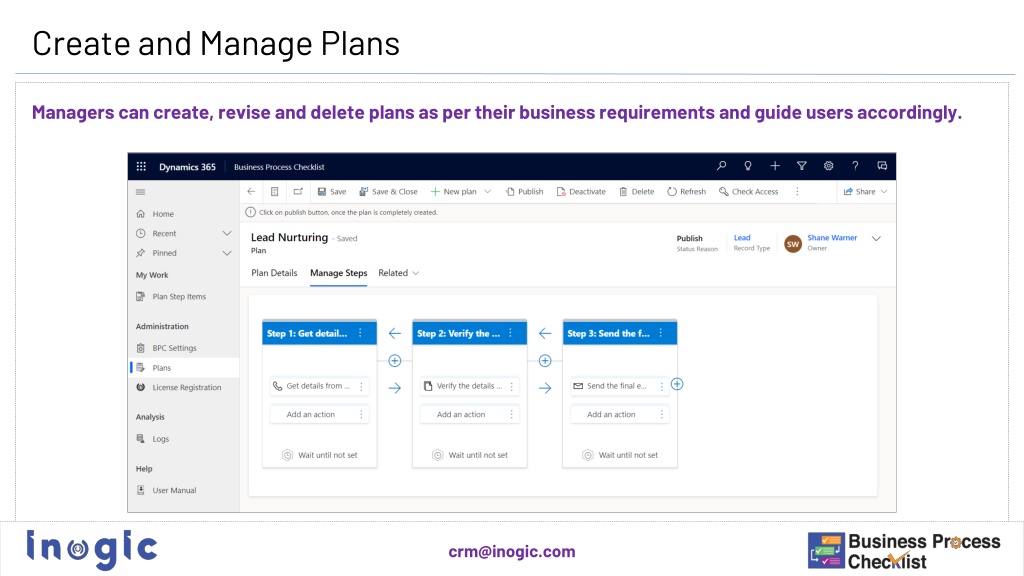Click the New plan command
The height and width of the screenshot is (576, 1024).
pos(453,191)
